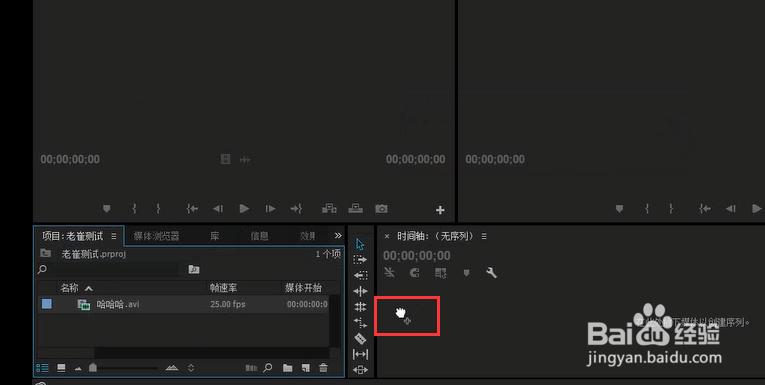
Task: Click the zoom out small mountain icon
Action: click(x=78, y=368)
